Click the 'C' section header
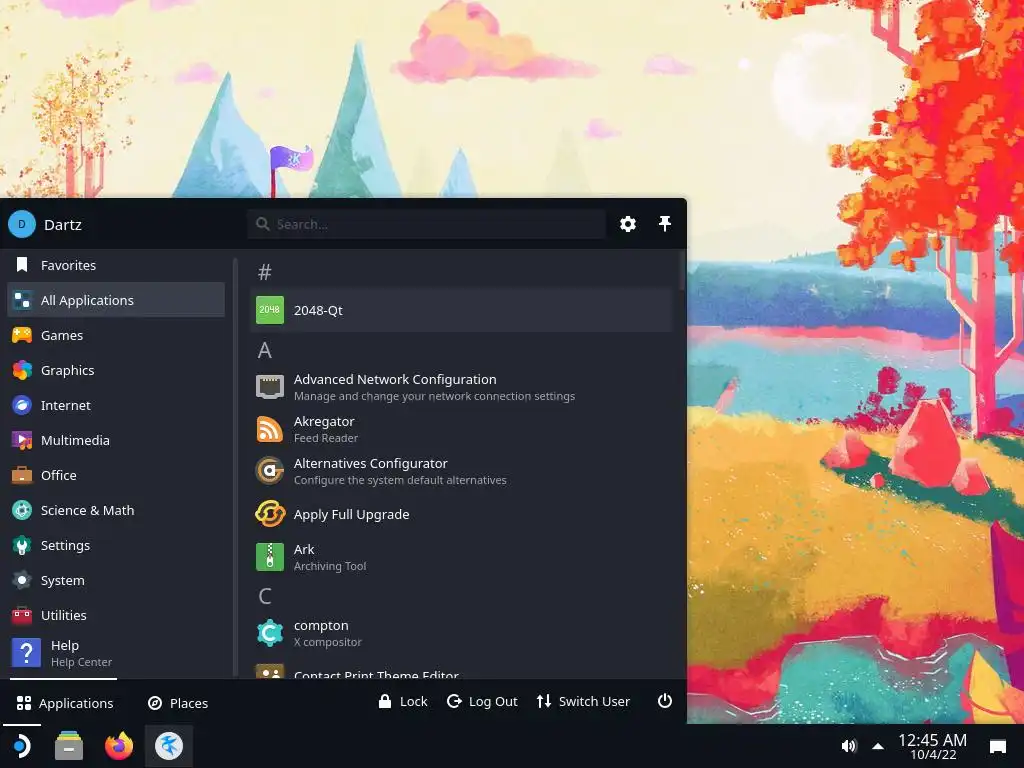Viewport: 1024px width, 768px height. 264,596
